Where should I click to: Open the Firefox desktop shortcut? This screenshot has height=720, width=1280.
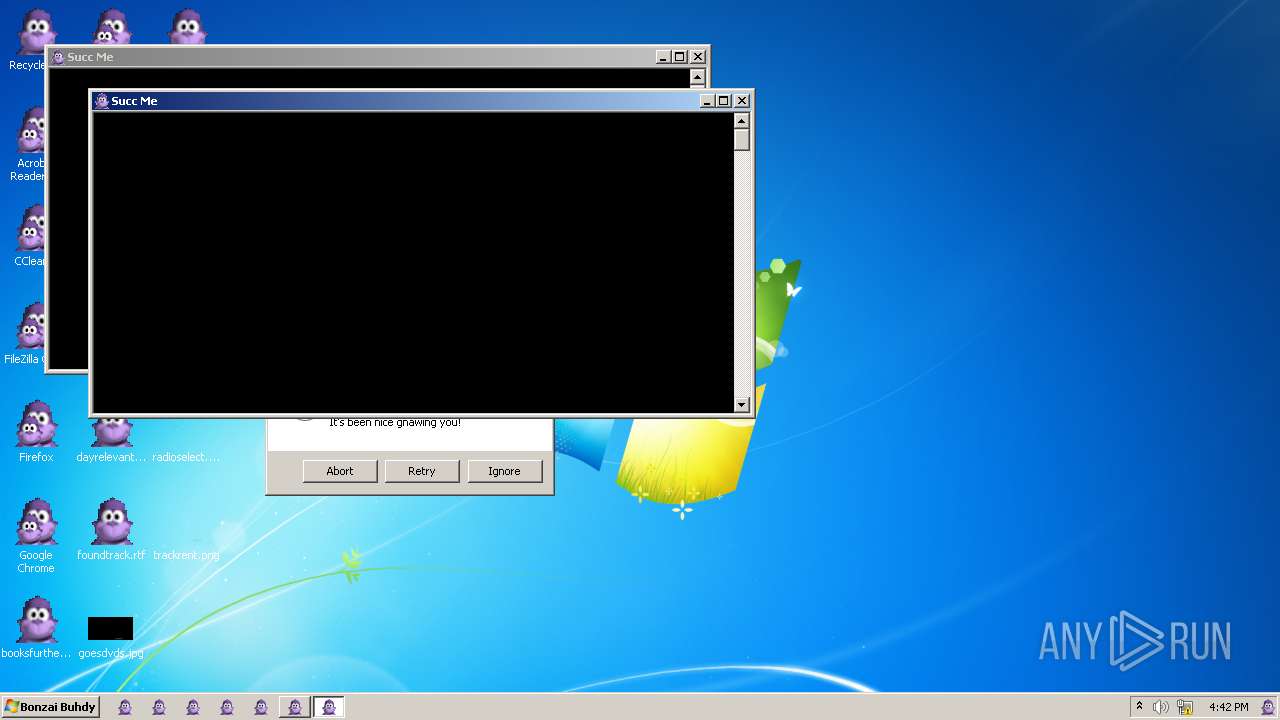[x=36, y=432]
